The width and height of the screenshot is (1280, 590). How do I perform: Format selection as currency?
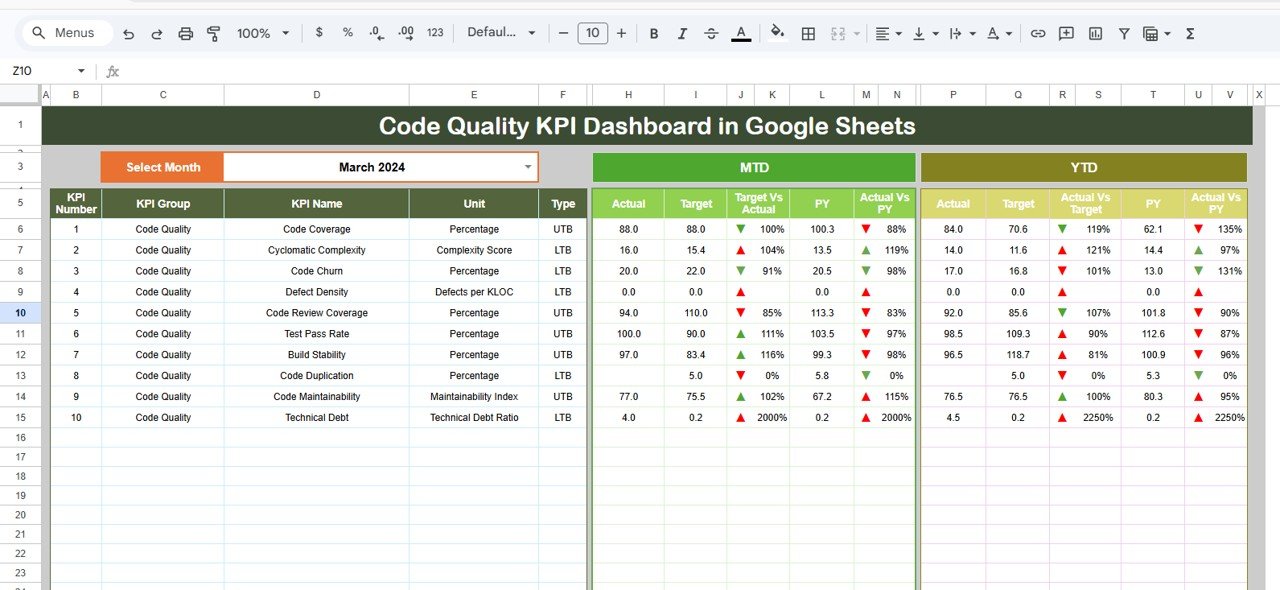tap(319, 33)
